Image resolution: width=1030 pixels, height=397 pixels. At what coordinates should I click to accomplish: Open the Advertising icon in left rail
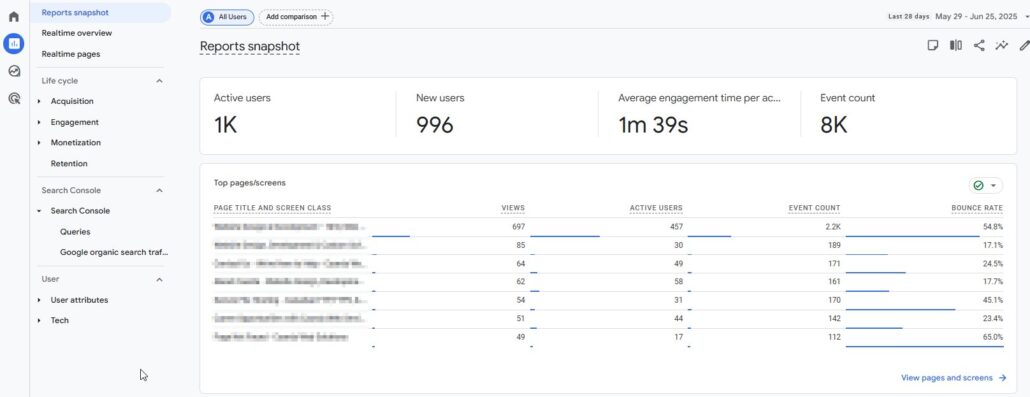pyautogui.click(x=14, y=99)
